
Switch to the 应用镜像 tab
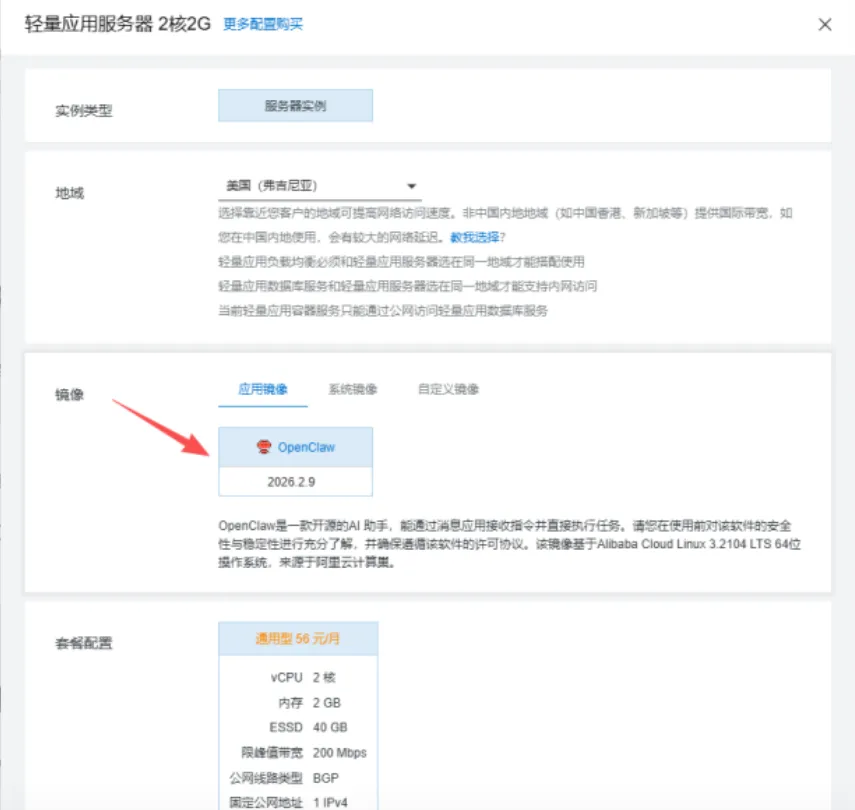pyautogui.click(x=263, y=389)
